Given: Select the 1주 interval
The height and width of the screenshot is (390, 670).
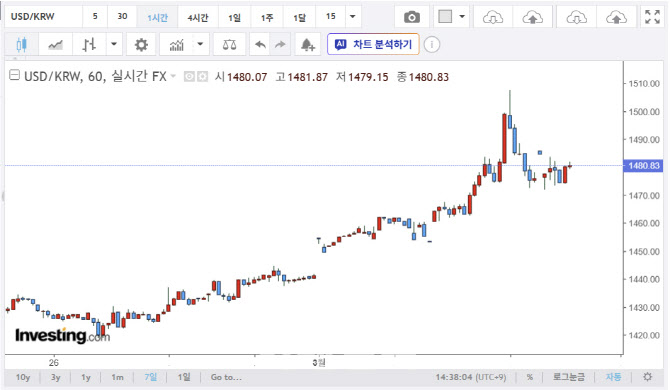Looking at the screenshot, I should pos(267,17).
